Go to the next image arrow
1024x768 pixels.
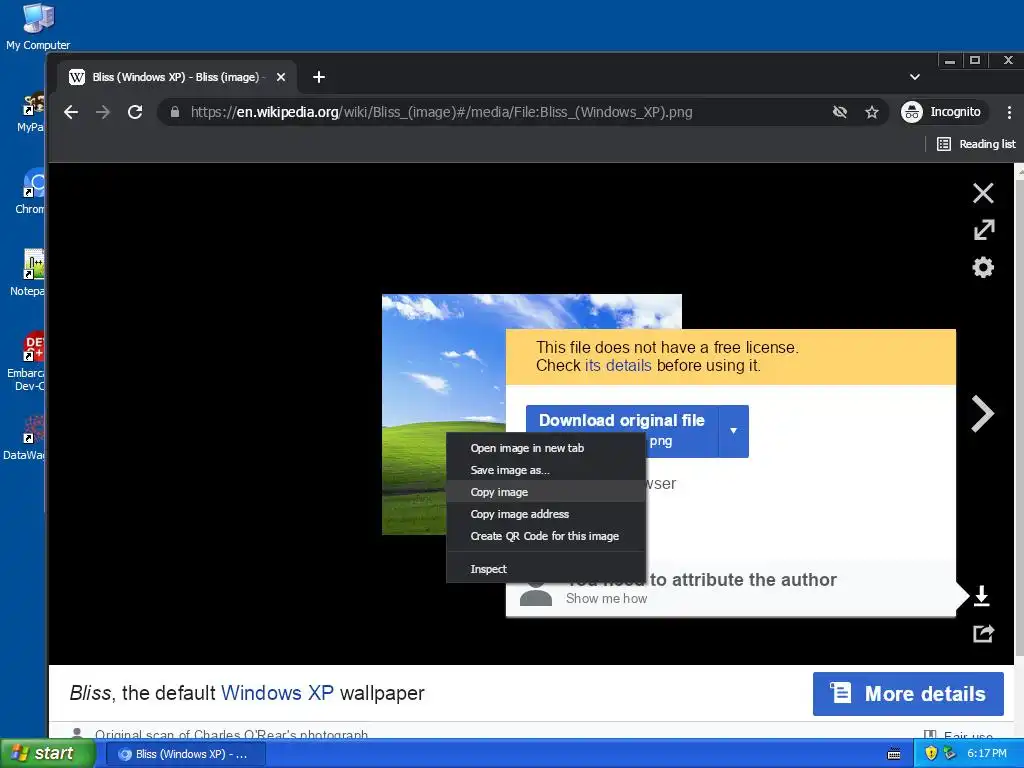tap(982, 413)
